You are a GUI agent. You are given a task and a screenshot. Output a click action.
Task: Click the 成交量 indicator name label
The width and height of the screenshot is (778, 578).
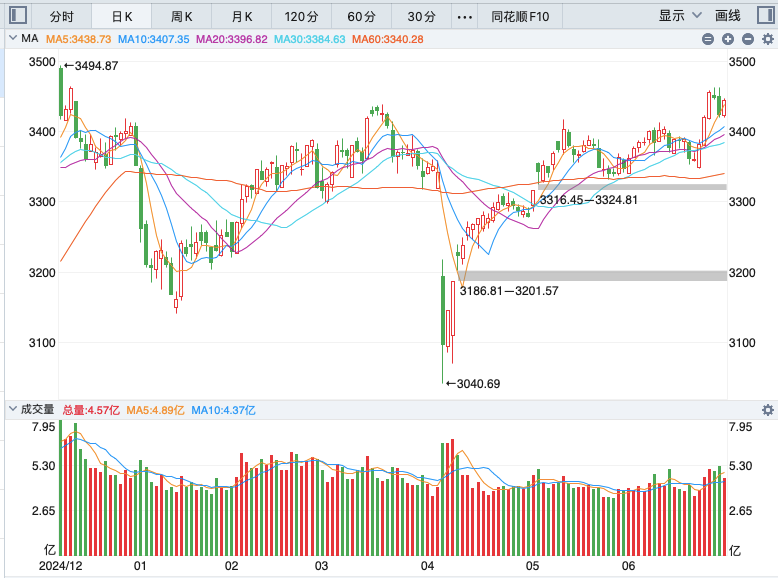coord(37,409)
